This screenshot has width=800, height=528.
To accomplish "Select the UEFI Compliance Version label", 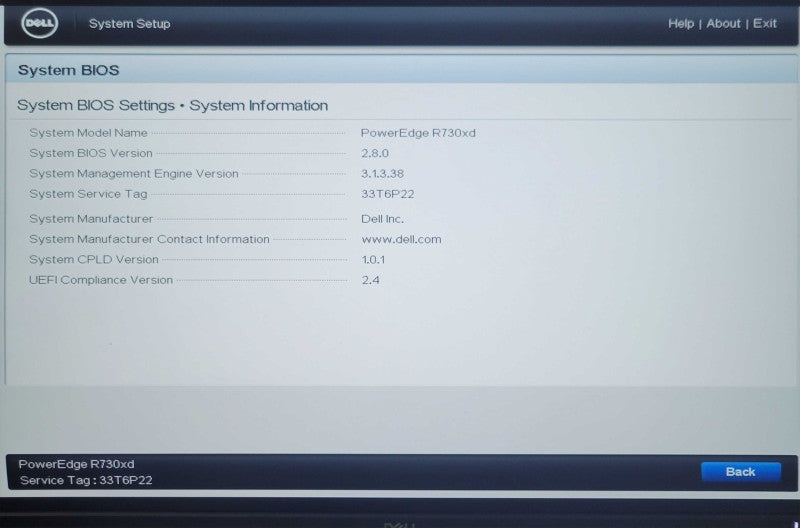I will (x=101, y=280).
